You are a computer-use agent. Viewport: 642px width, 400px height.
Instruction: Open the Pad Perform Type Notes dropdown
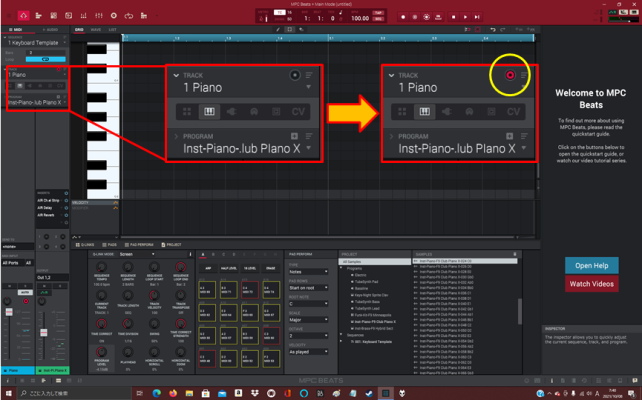point(308,271)
